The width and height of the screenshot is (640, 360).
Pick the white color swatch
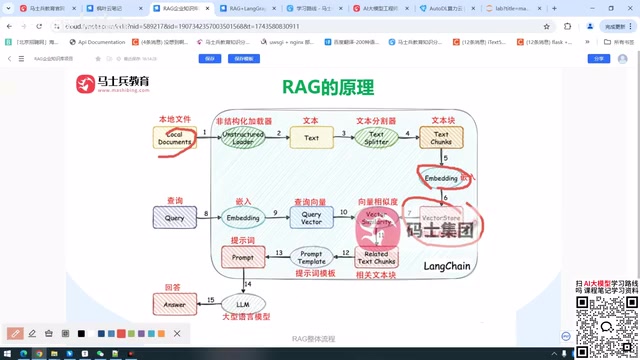(x=91, y=333)
